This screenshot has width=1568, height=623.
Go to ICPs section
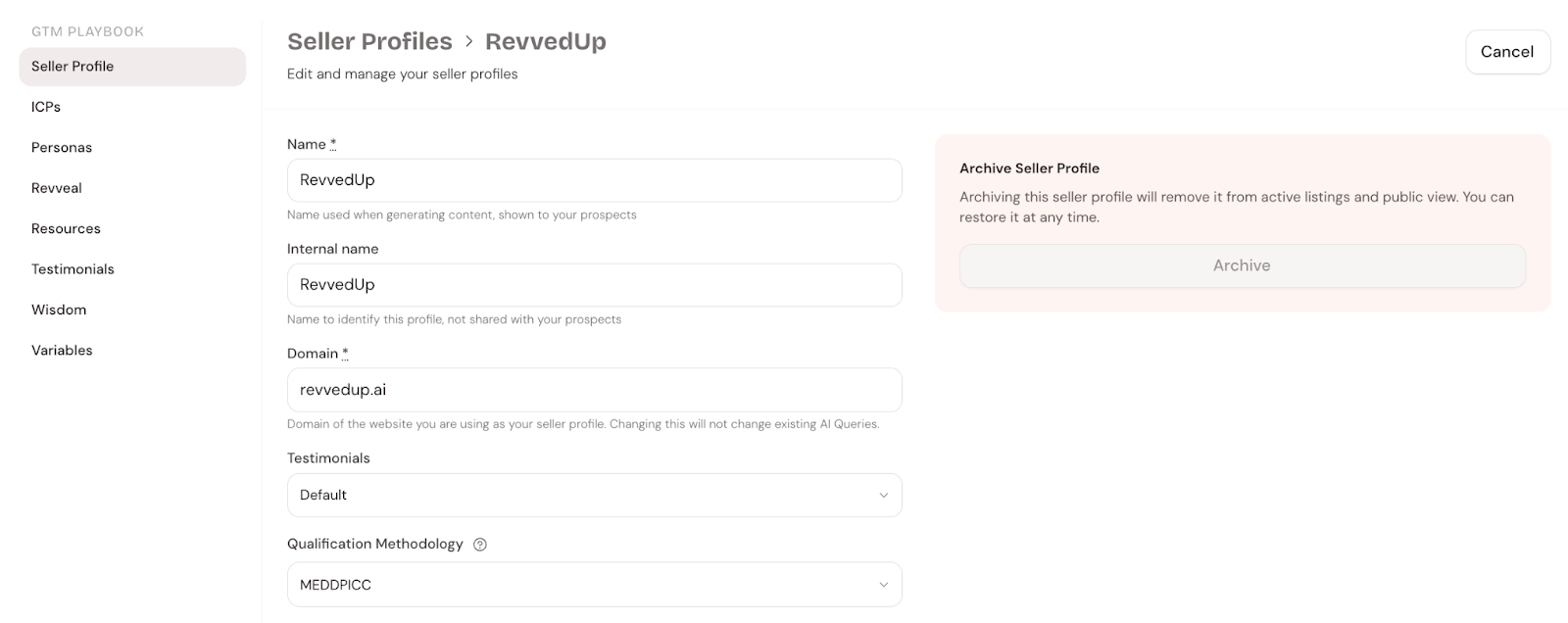[x=46, y=107]
